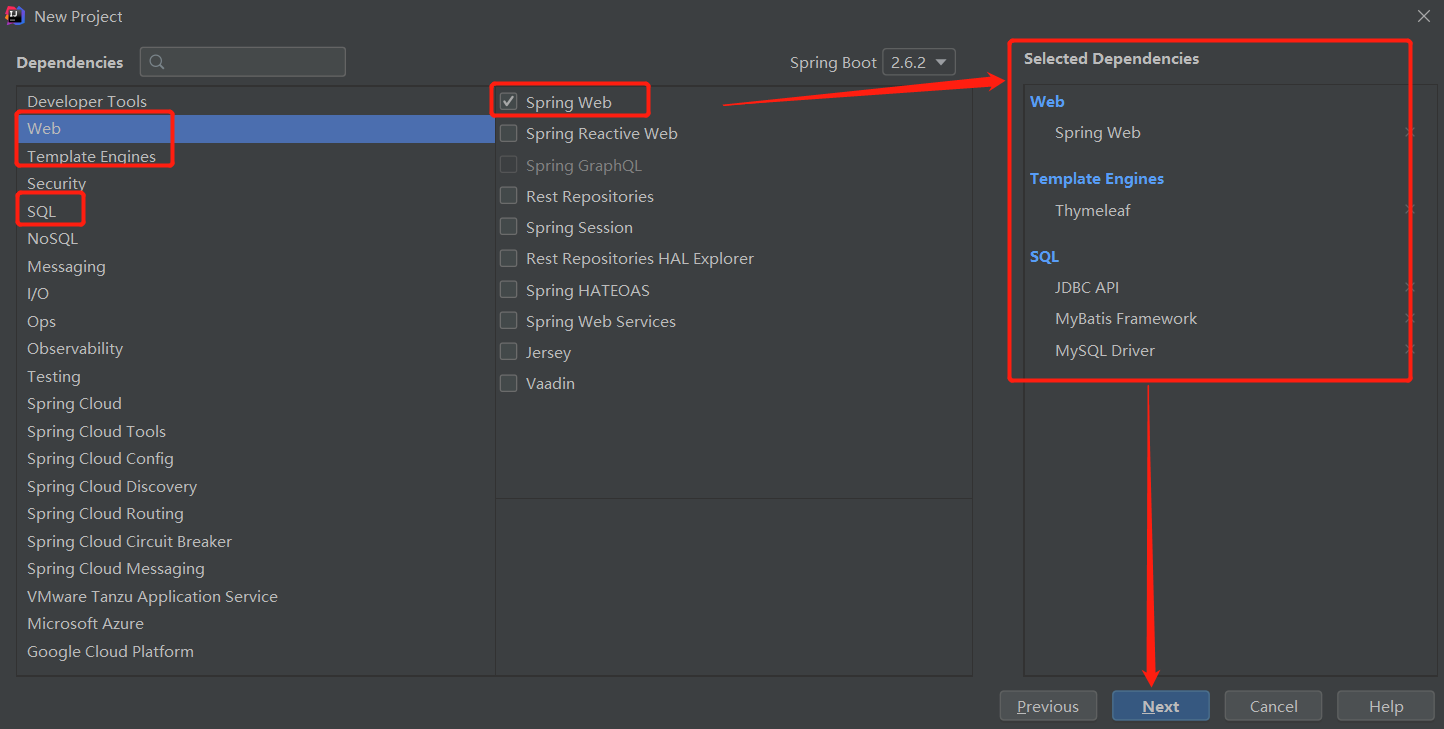Tick Rest Repositories HAL Explorer
1444x729 pixels.
(x=508, y=258)
